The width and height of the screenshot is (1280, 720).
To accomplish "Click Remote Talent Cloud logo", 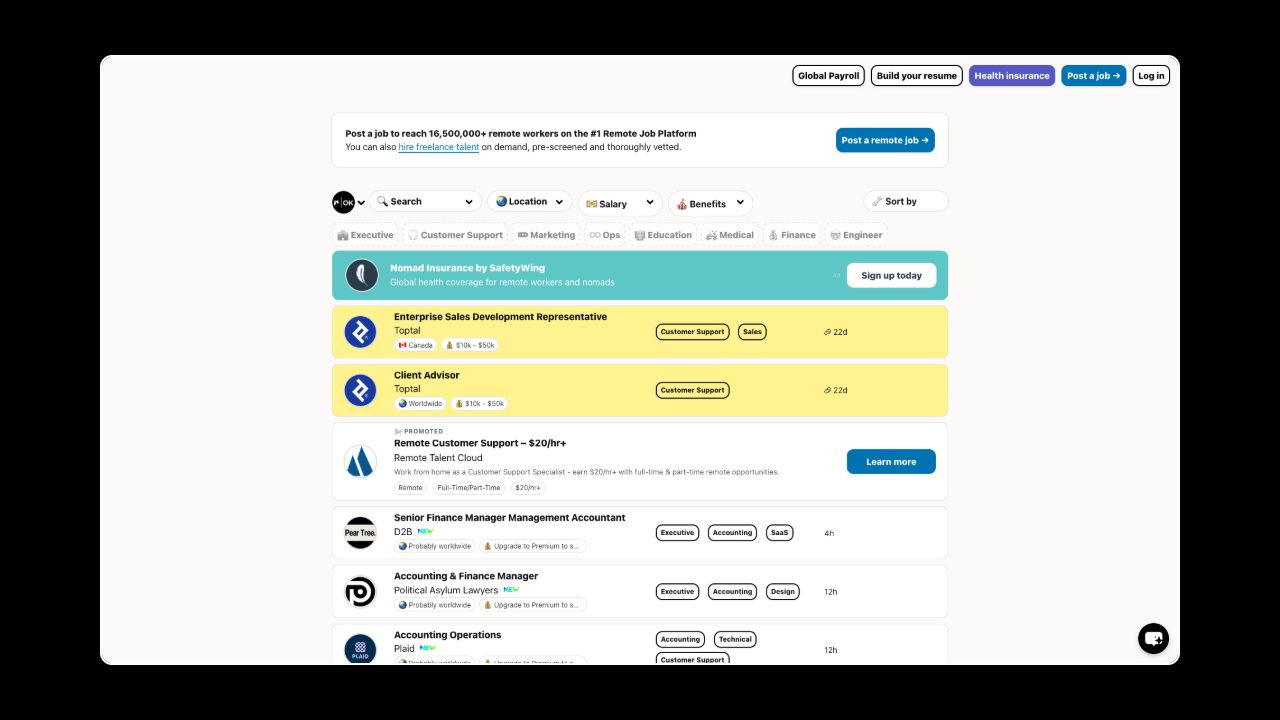I will click(360, 461).
